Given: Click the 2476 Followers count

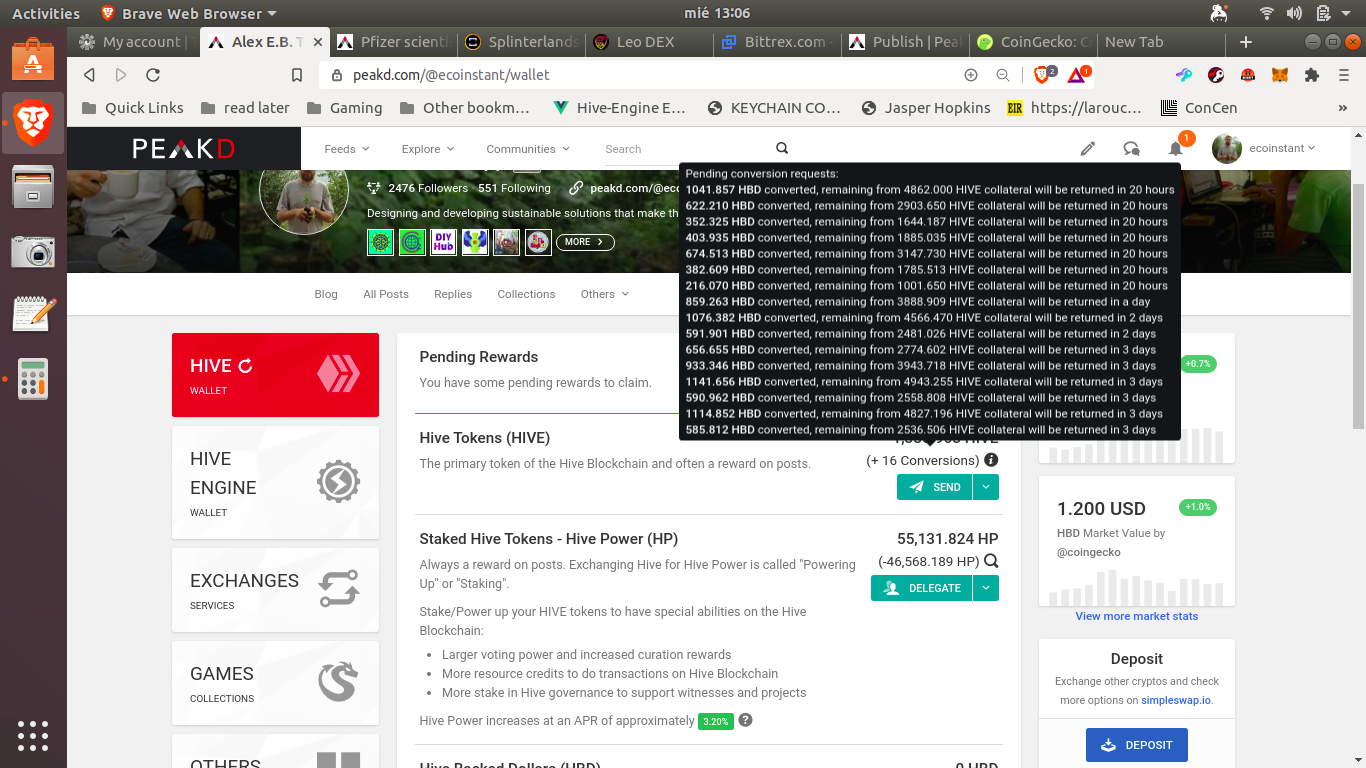Looking at the screenshot, I should coord(428,188).
